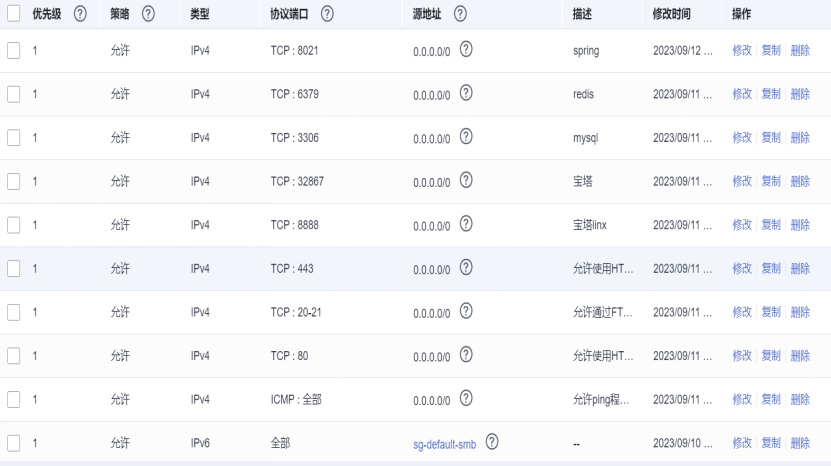
Task: Click the help icon next to 协议端口 header
Action: (x=327, y=14)
